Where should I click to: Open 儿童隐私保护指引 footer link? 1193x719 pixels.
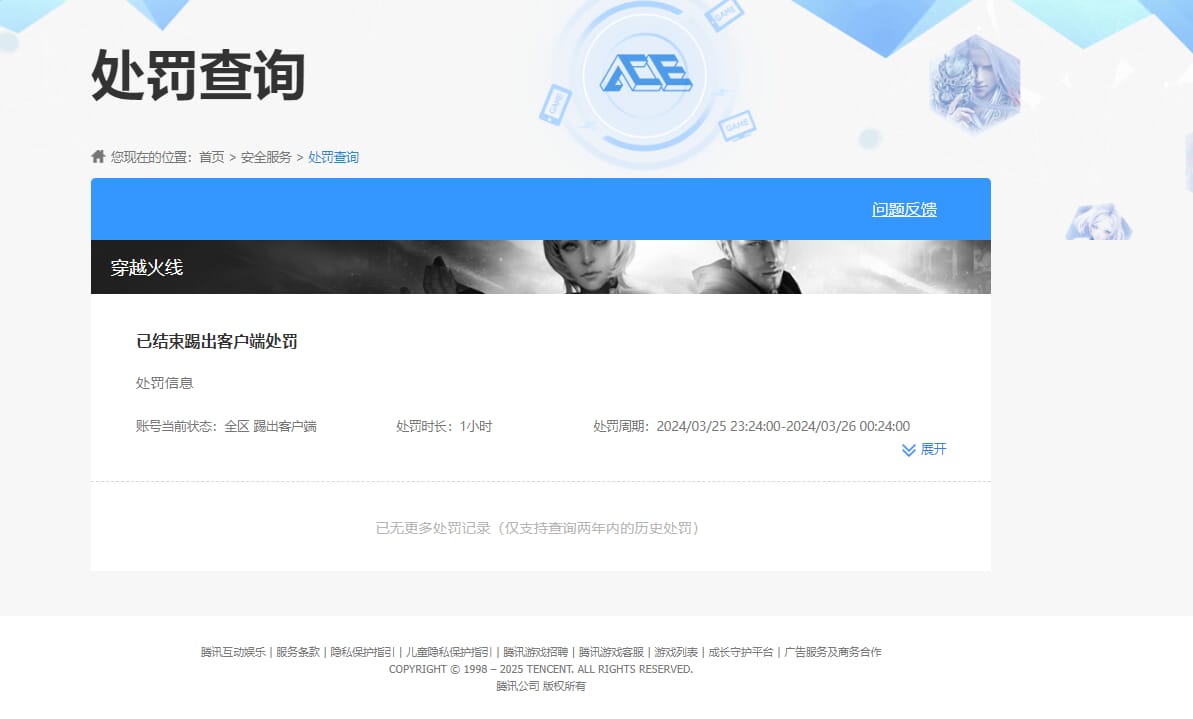click(449, 652)
